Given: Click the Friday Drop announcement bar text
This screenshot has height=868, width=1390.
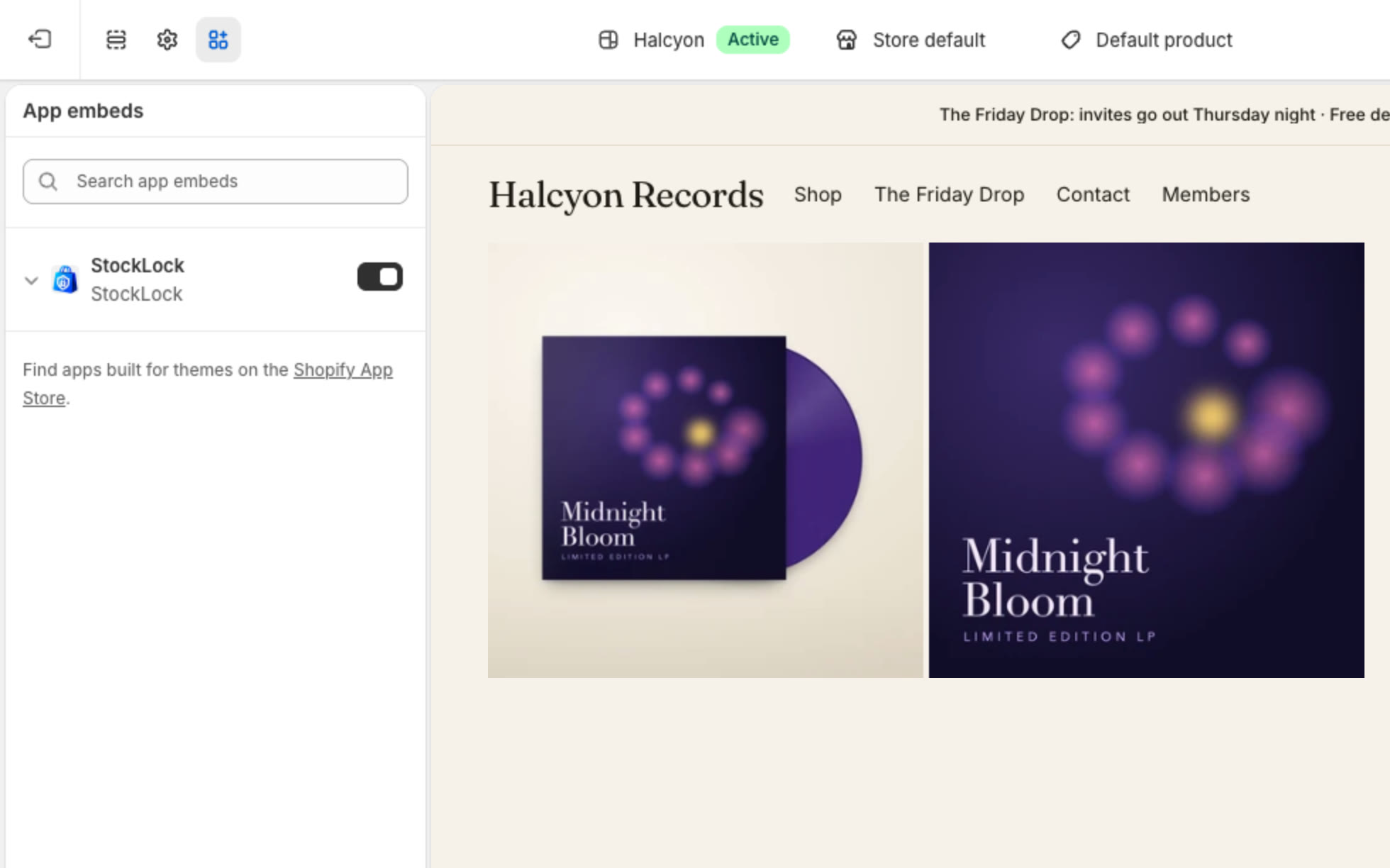Looking at the screenshot, I should point(1164,115).
